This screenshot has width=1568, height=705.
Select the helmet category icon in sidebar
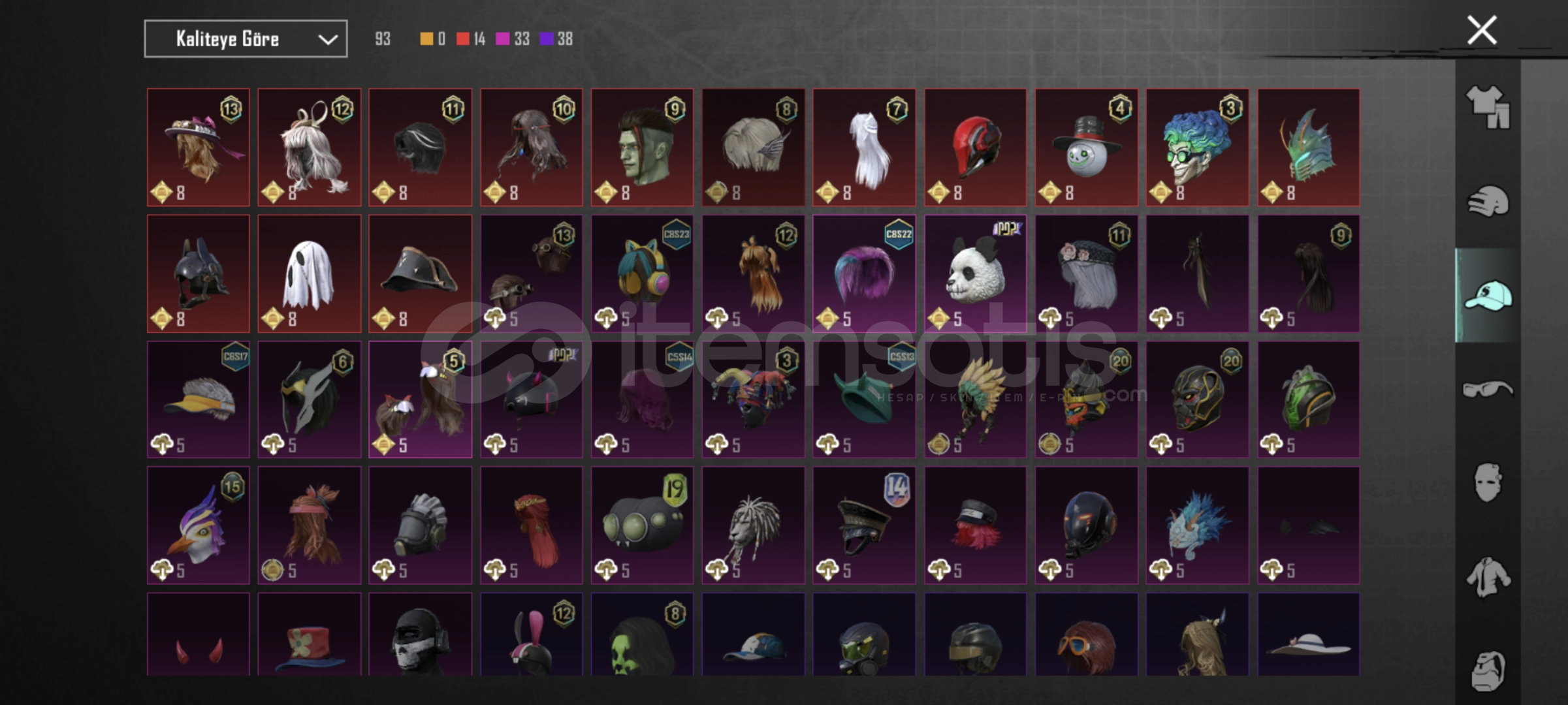(1488, 201)
